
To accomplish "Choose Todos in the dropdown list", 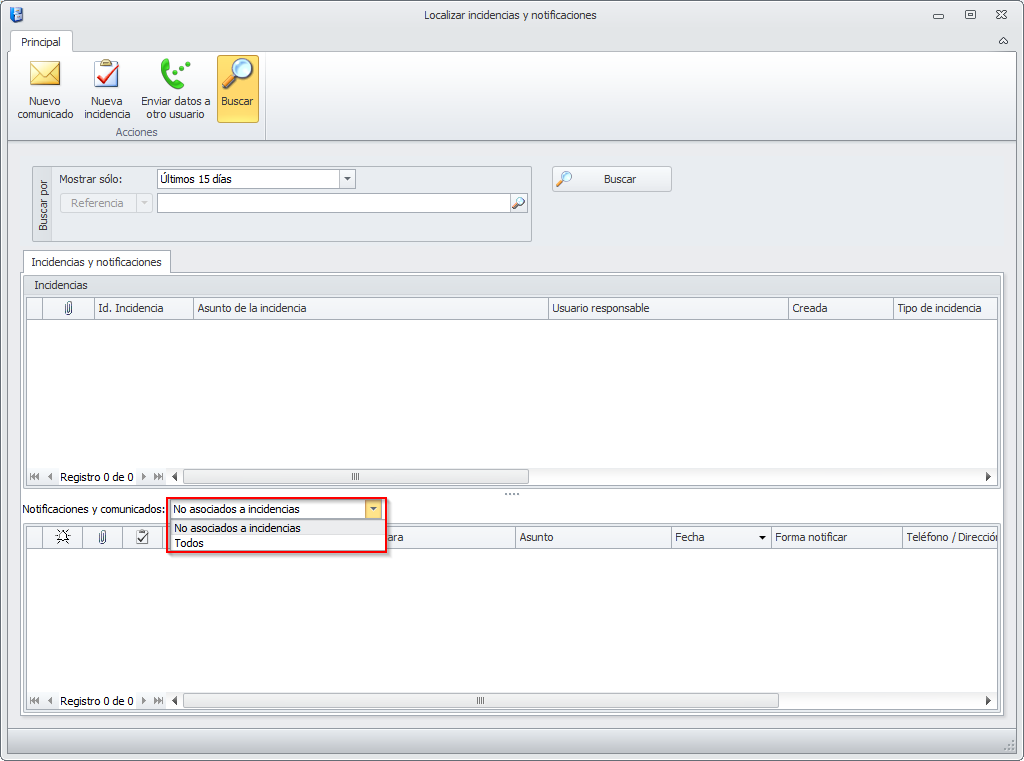I will tap(278, 543).
